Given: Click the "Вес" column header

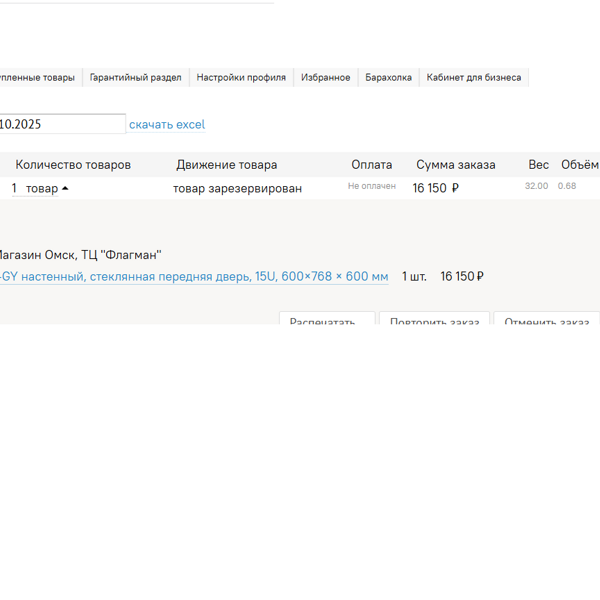Looking at the screenshot, I should (x=538, y=165).
